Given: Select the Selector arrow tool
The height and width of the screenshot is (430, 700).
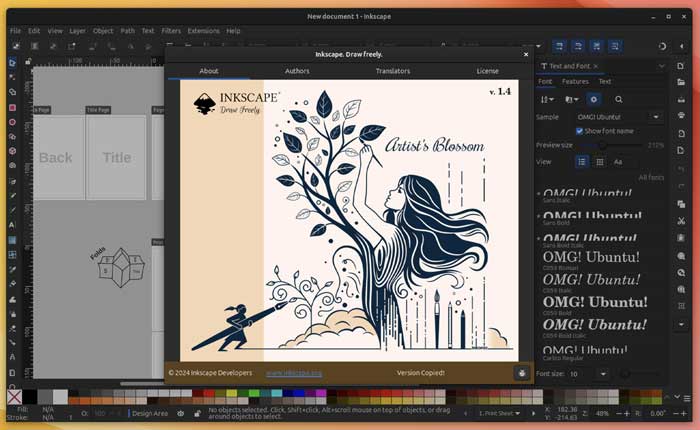Looking at the screenshot, I should pyautogui.click(x=12, y=63).
